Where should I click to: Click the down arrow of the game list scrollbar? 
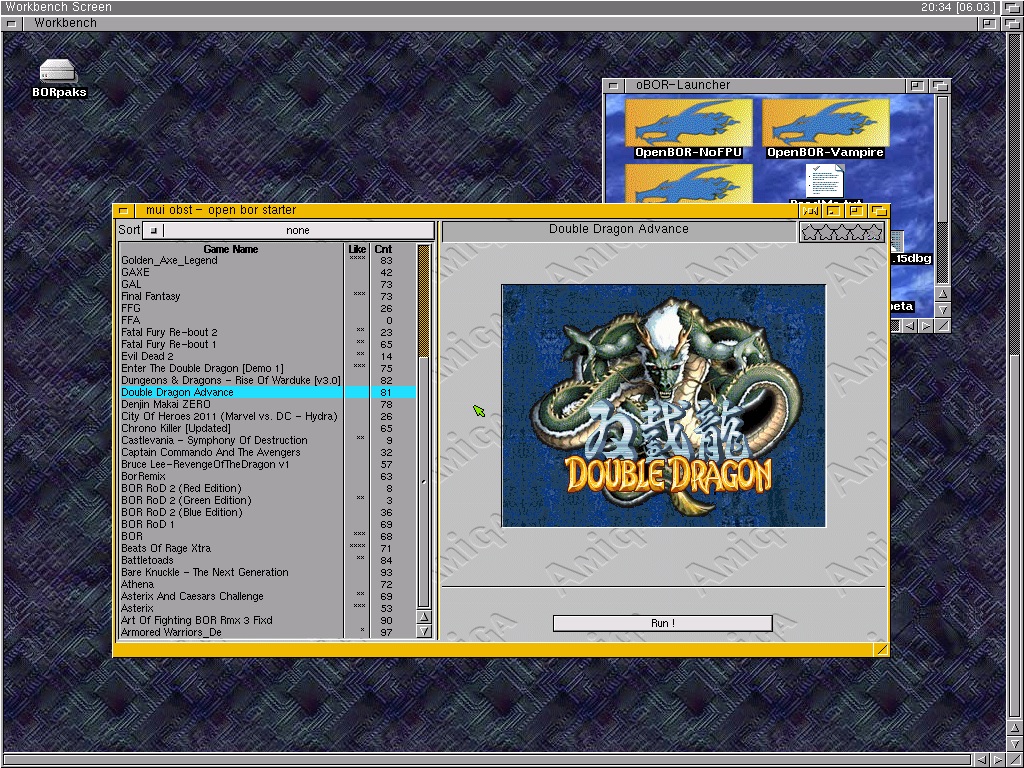(x=424, y=631)
